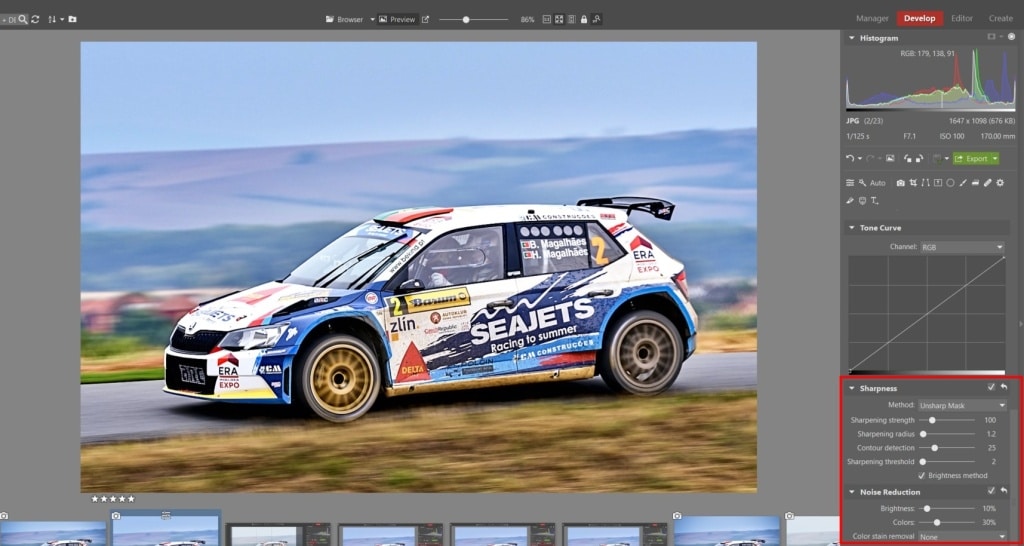Reset Noise Reduction with arrow icon
Image resolution: width=1024 pixels, height=546 pixels.
tap(1004, 490)
